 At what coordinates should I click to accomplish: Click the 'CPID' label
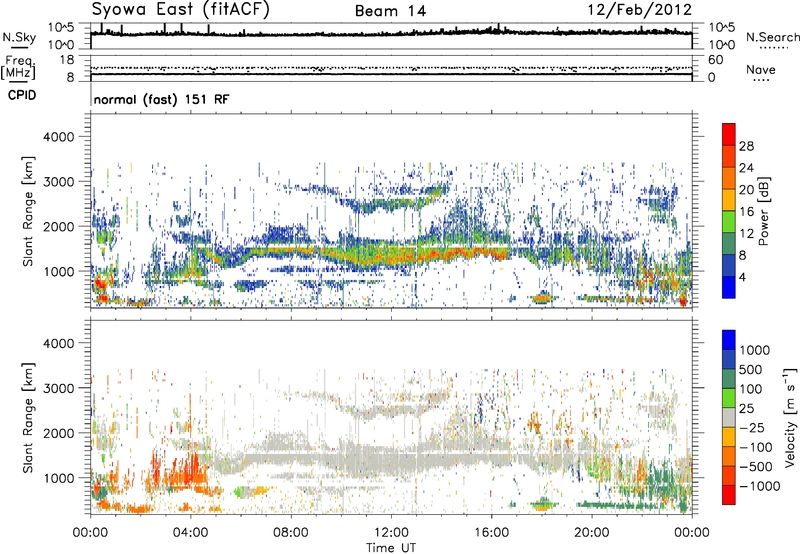tap(22, 95)
